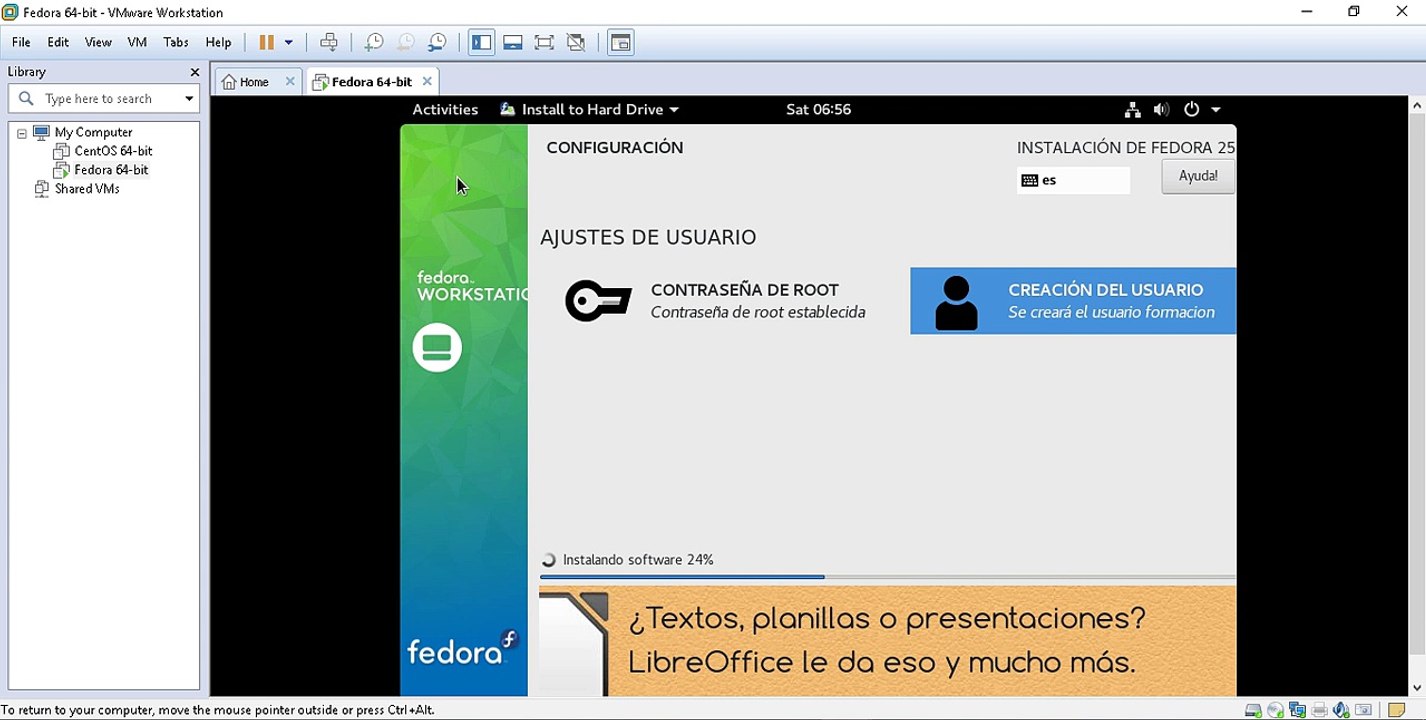Open the View menu
The image size is (1426, 720).
click(98, 42)
